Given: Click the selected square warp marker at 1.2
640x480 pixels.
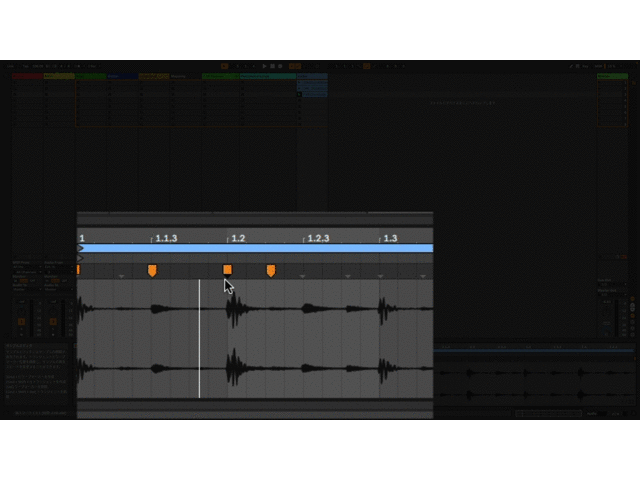Looking at the screenshot, I should click(x=227, y=270).
